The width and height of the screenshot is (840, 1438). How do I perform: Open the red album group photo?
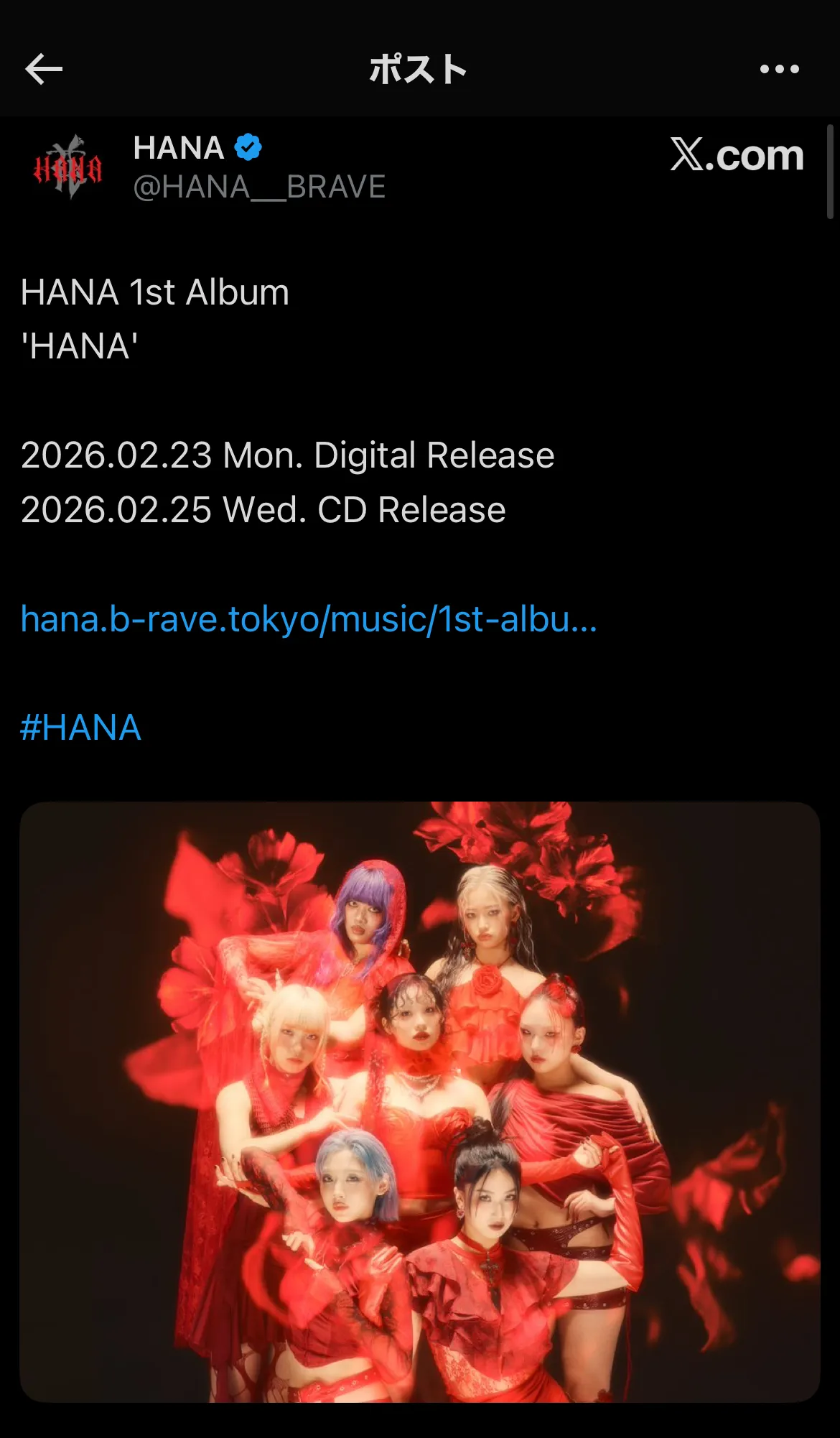click(420, 1102)
